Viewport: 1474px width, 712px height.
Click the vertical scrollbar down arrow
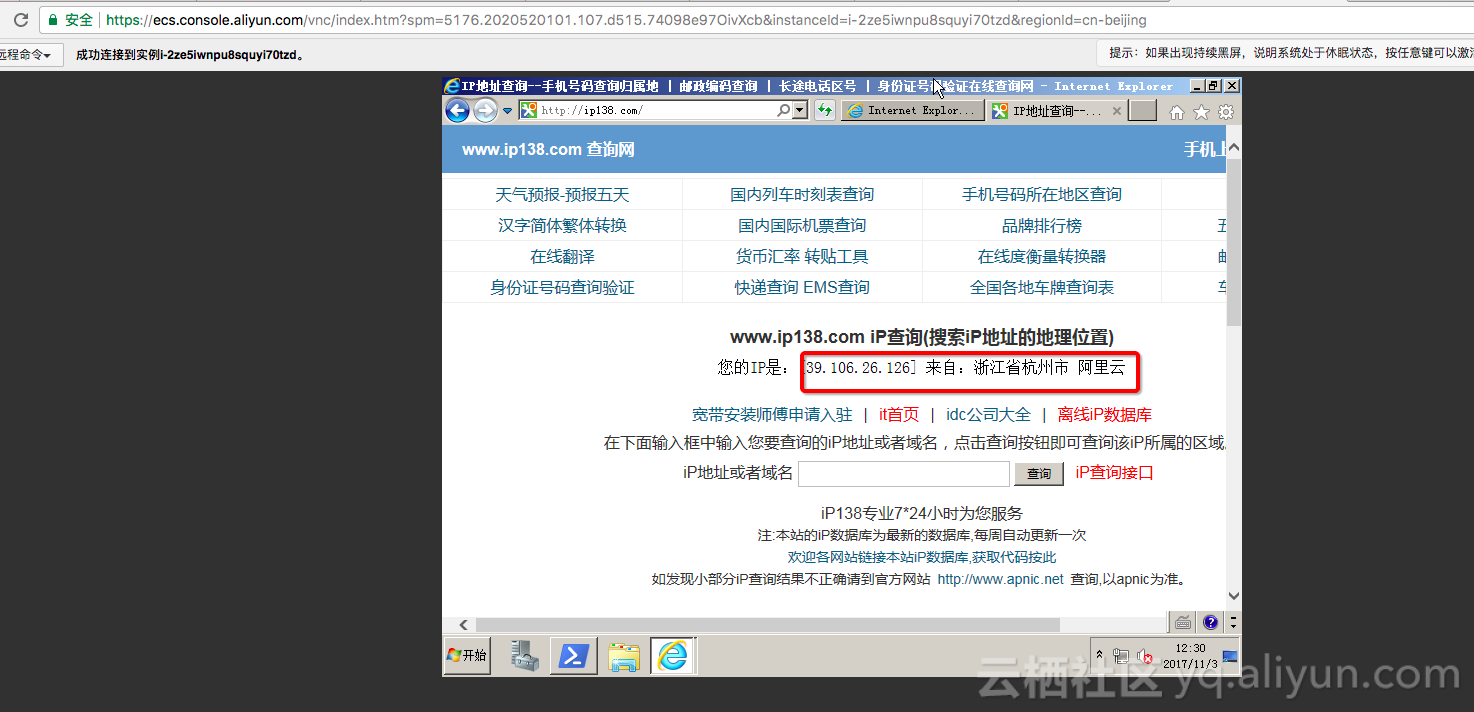point(1234,595)
